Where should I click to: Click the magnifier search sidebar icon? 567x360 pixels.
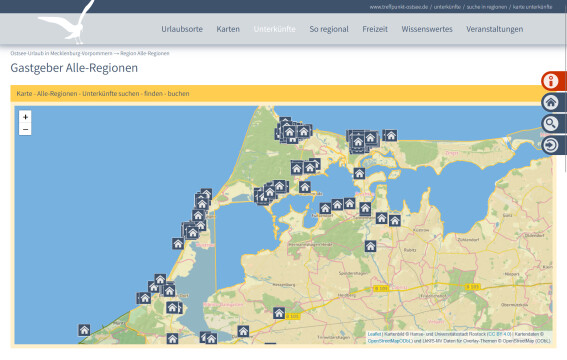tap(551, 124)
